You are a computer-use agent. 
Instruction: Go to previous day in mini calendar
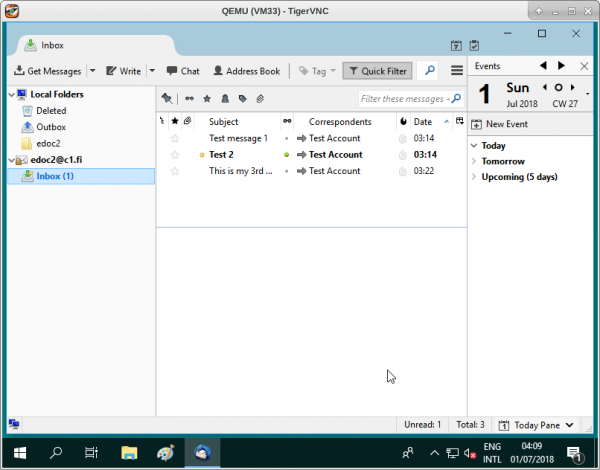545,87
